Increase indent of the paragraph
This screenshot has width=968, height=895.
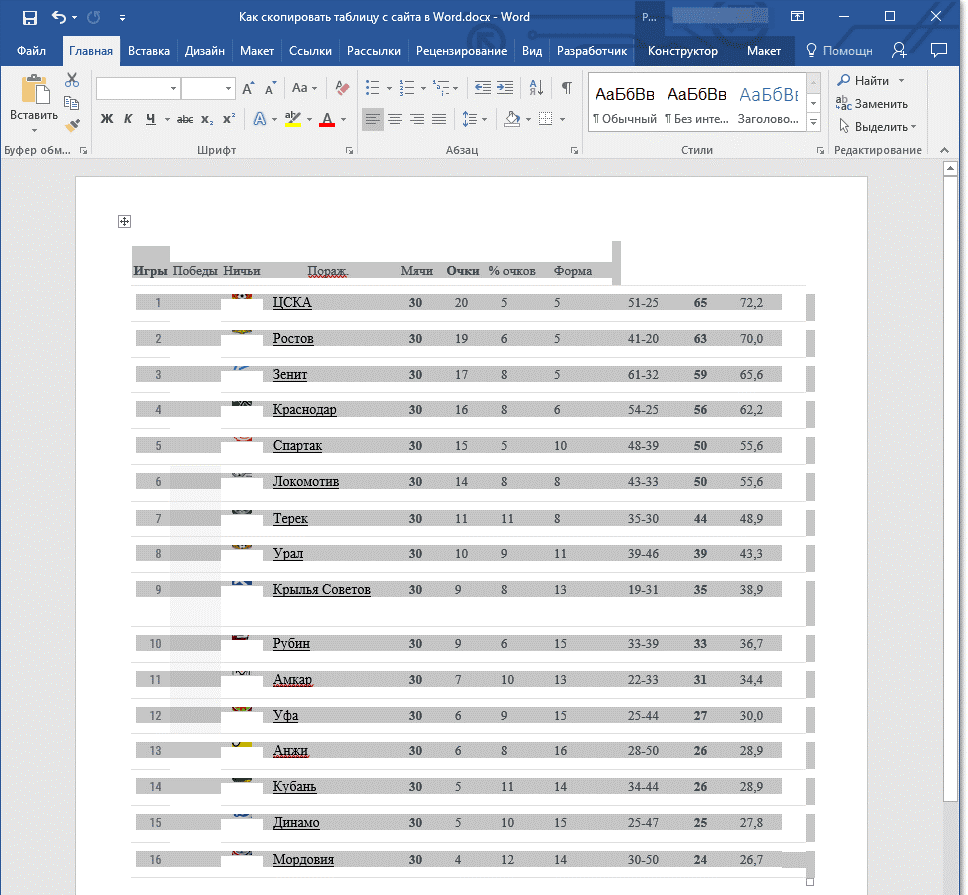[x=505, y=88]
